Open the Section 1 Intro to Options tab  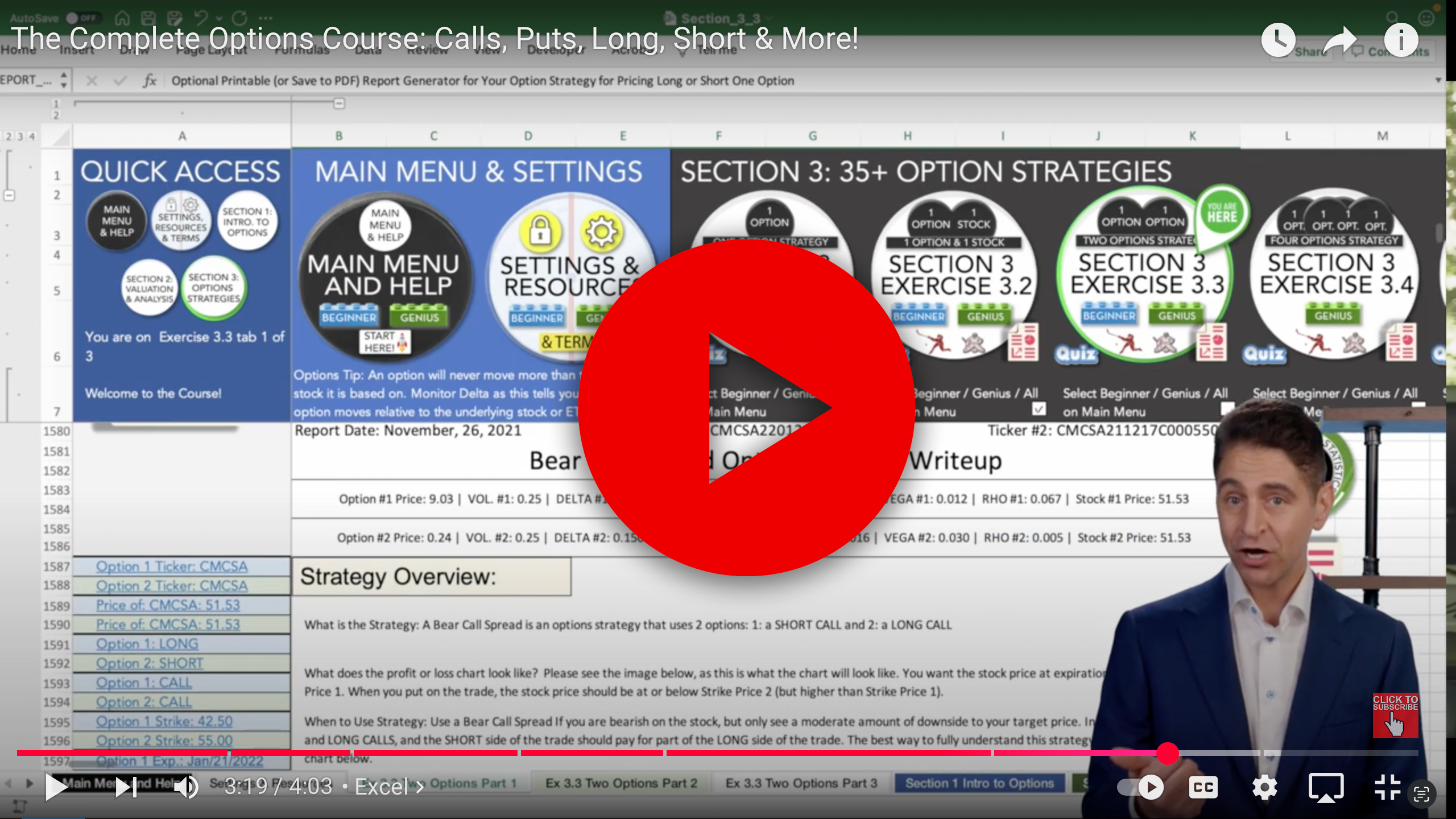(x=979, y=783)
